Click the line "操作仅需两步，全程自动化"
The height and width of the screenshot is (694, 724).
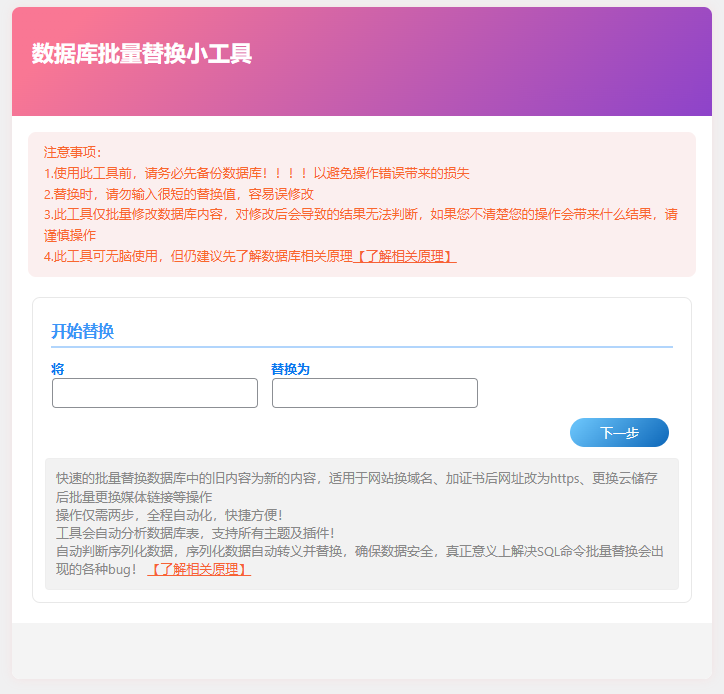click(169, 515)
